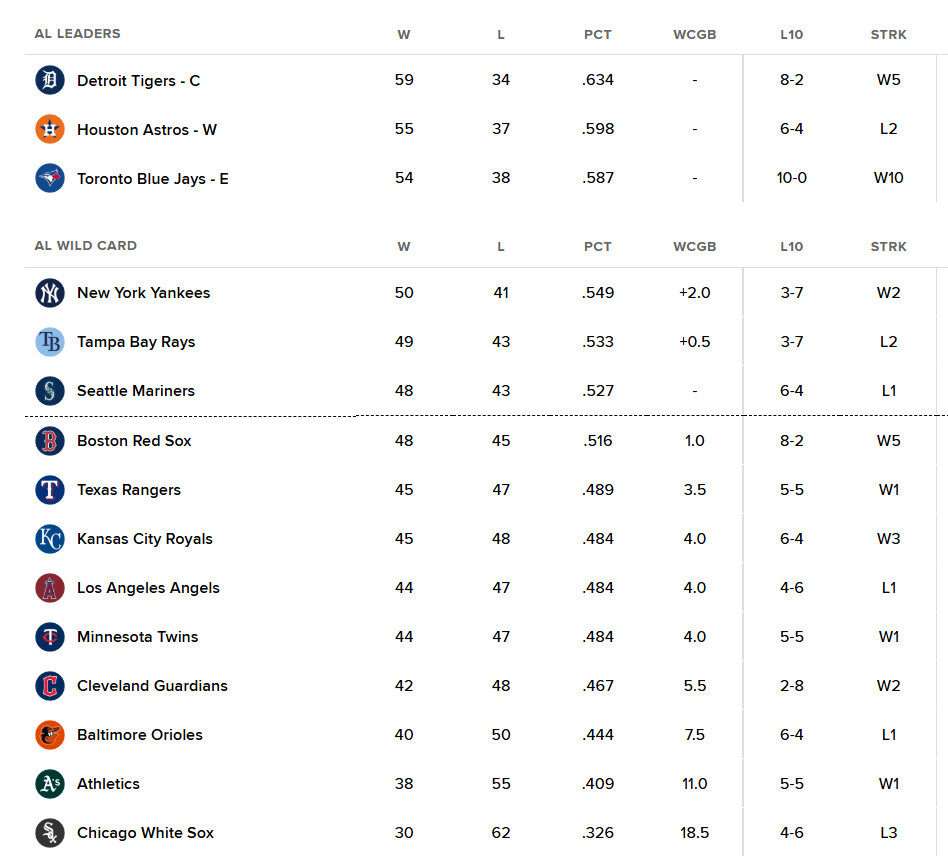This screenshot has width=948, height=865.
Task: Click the Detroit Tigers logo icon
Action: [50, 80]
